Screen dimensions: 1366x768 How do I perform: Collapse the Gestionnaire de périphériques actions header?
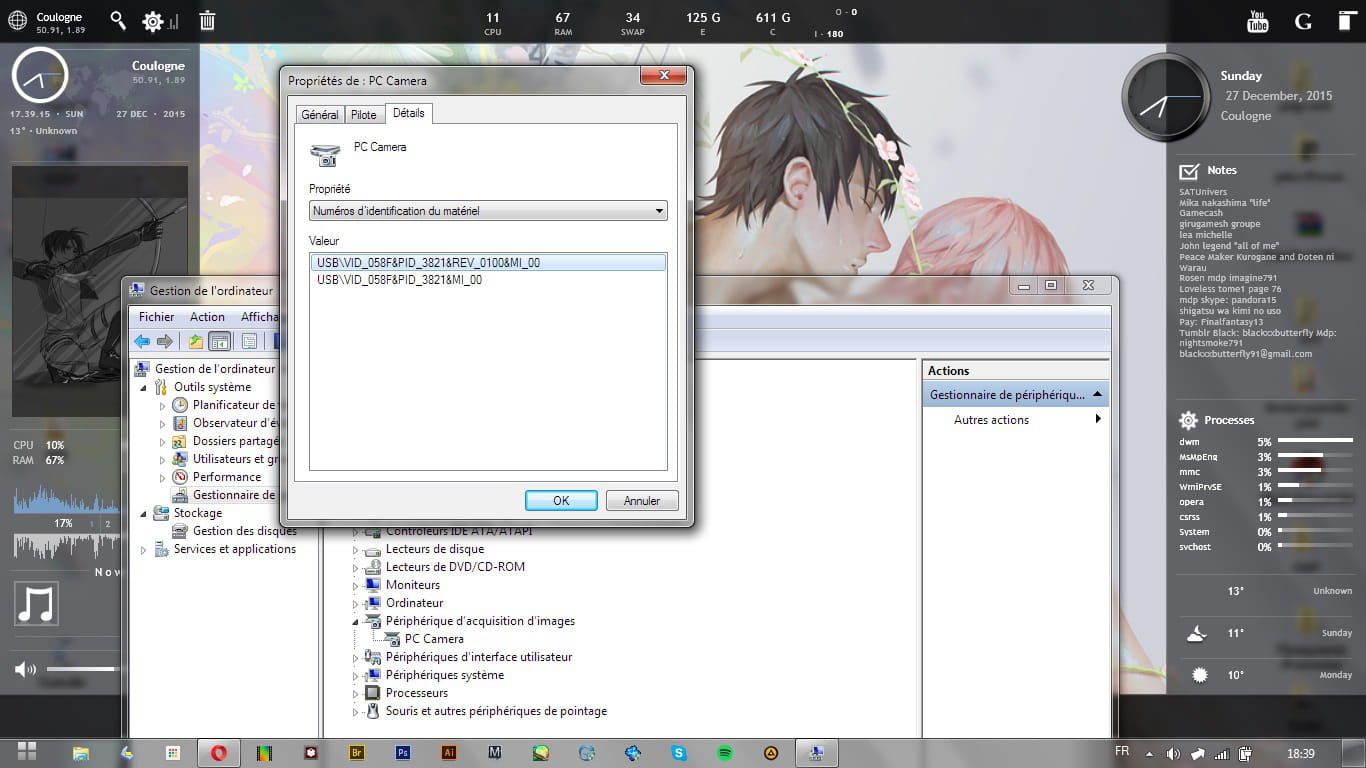point(1097,394)
